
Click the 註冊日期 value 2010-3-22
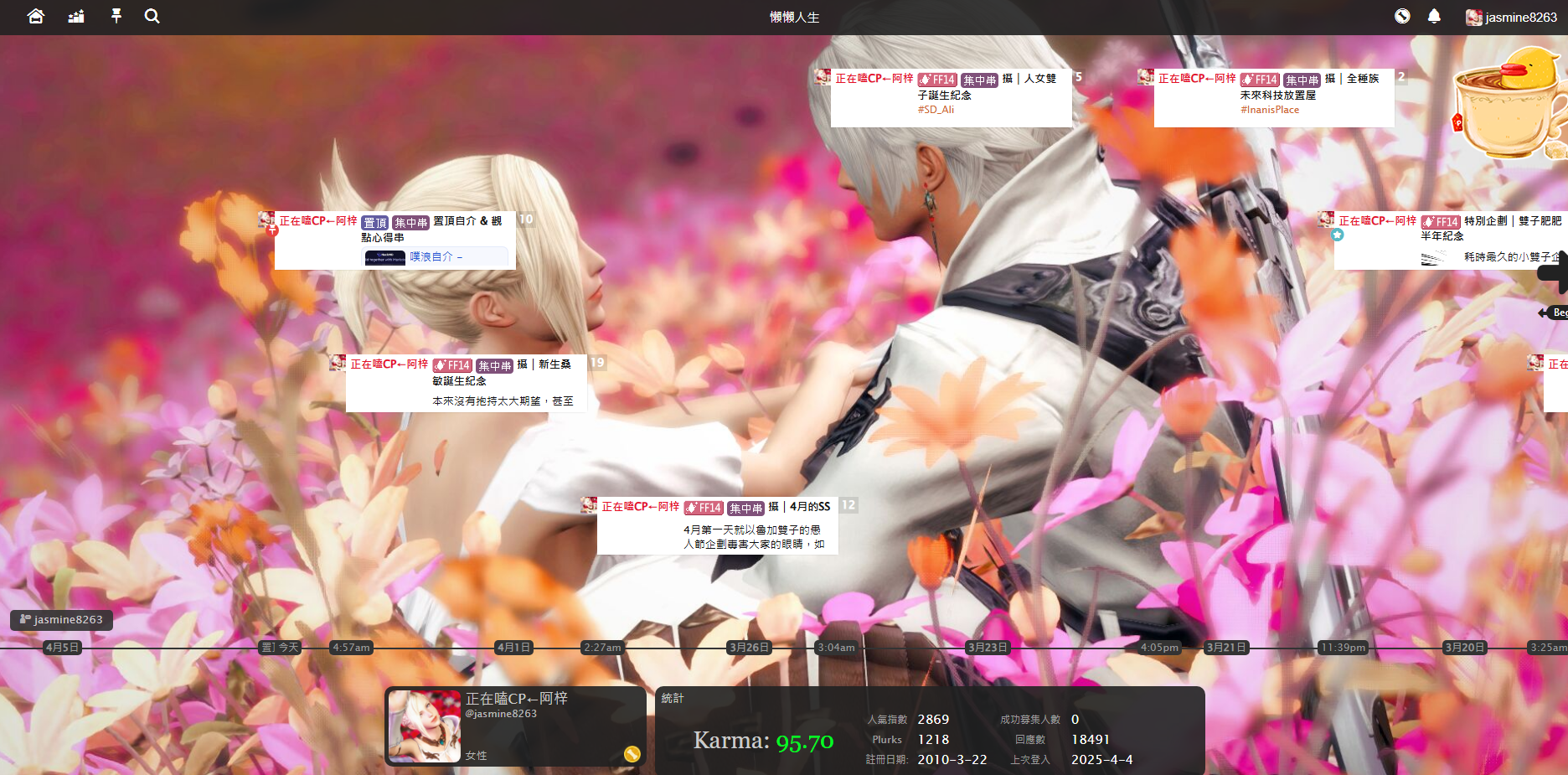[x=952, y=760]
